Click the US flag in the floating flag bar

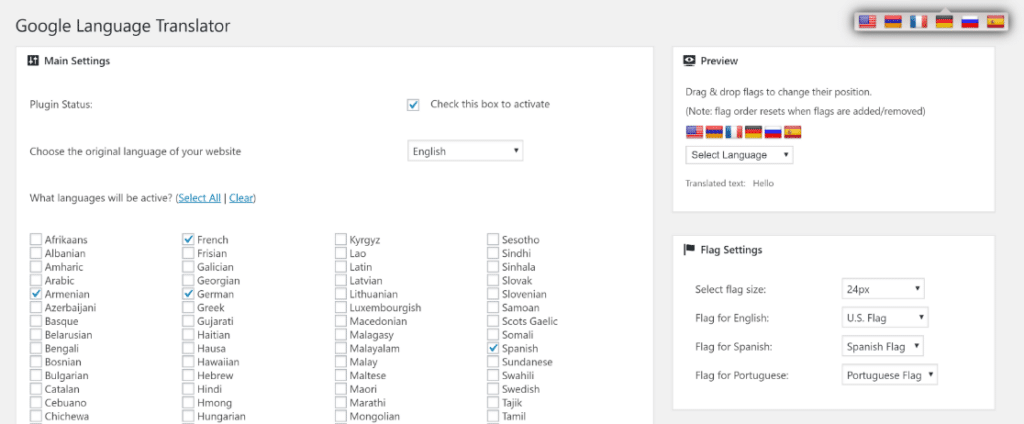coord(867,21)
